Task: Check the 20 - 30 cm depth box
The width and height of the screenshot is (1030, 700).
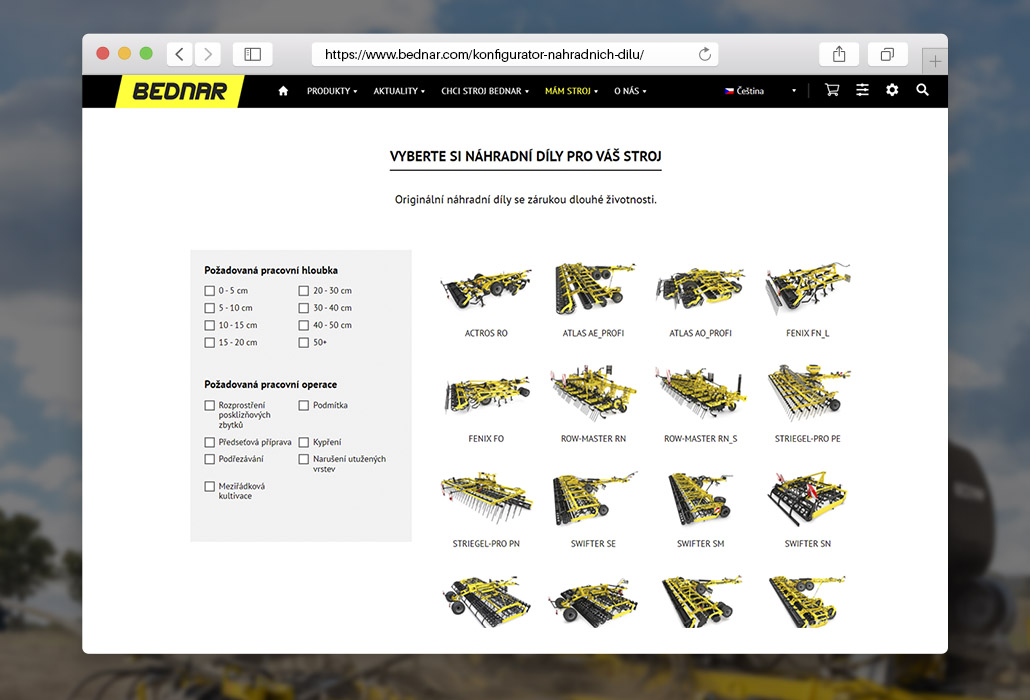Action: 303,291
